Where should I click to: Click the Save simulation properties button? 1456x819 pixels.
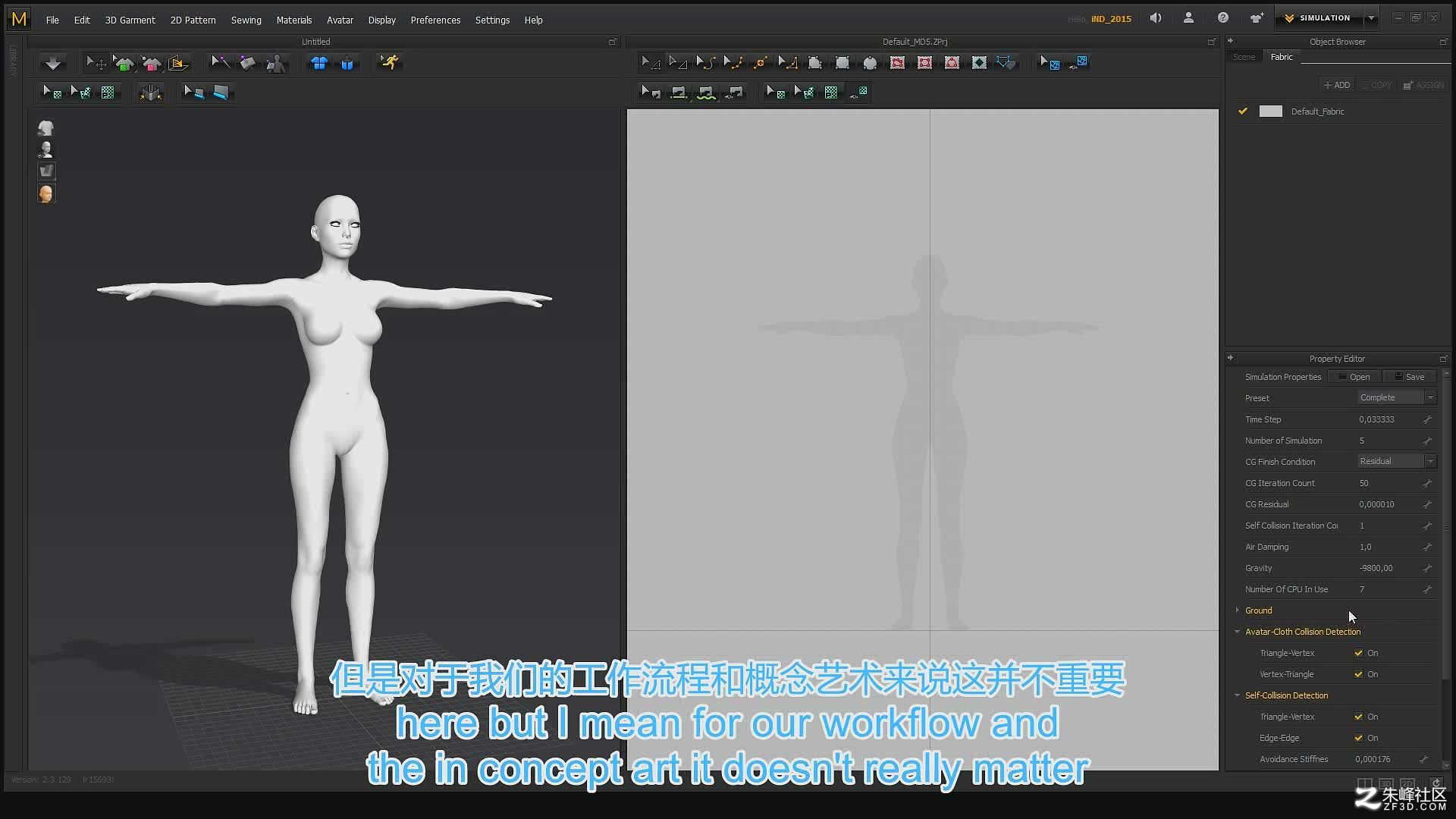point(1410,377)
